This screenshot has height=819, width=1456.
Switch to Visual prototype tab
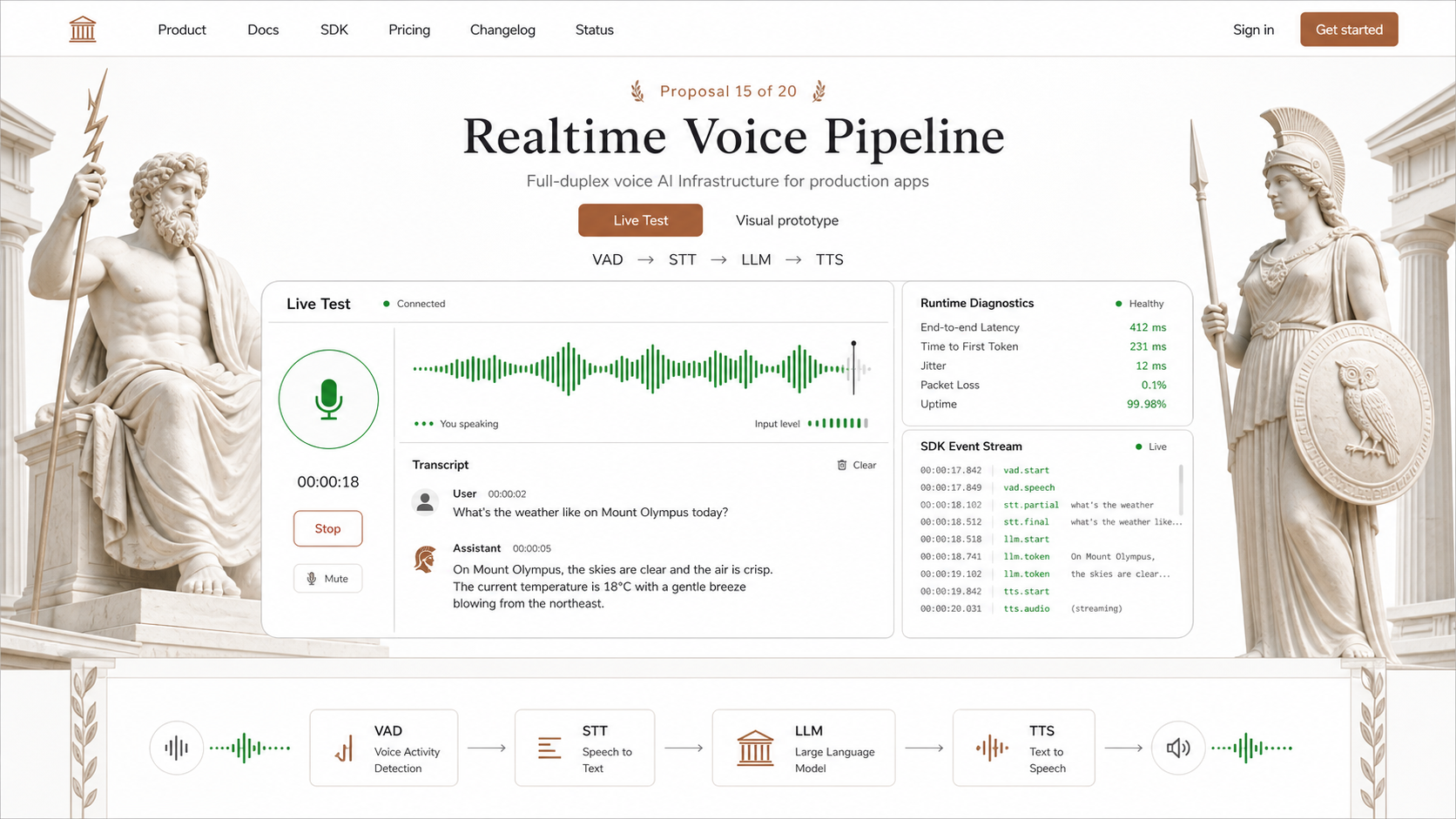[x=787, y=220]
